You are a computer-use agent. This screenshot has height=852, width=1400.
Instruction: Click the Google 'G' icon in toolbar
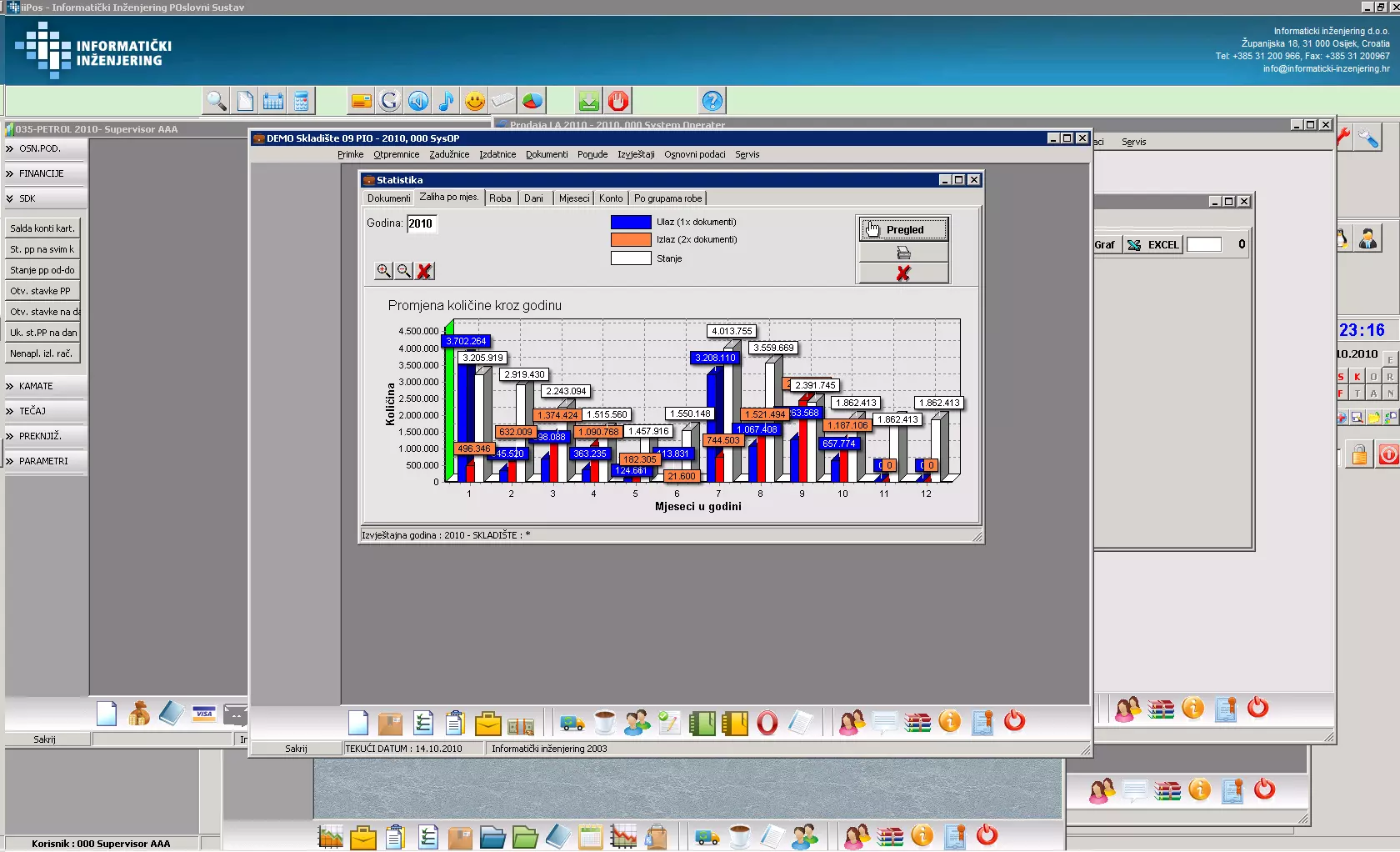pyautogui.click(x=389, y=101)
